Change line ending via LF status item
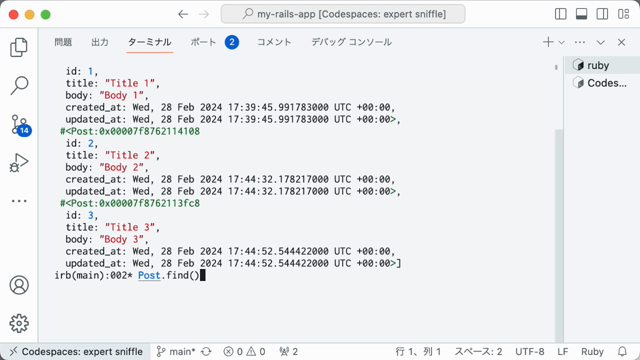 pos(562,351)
